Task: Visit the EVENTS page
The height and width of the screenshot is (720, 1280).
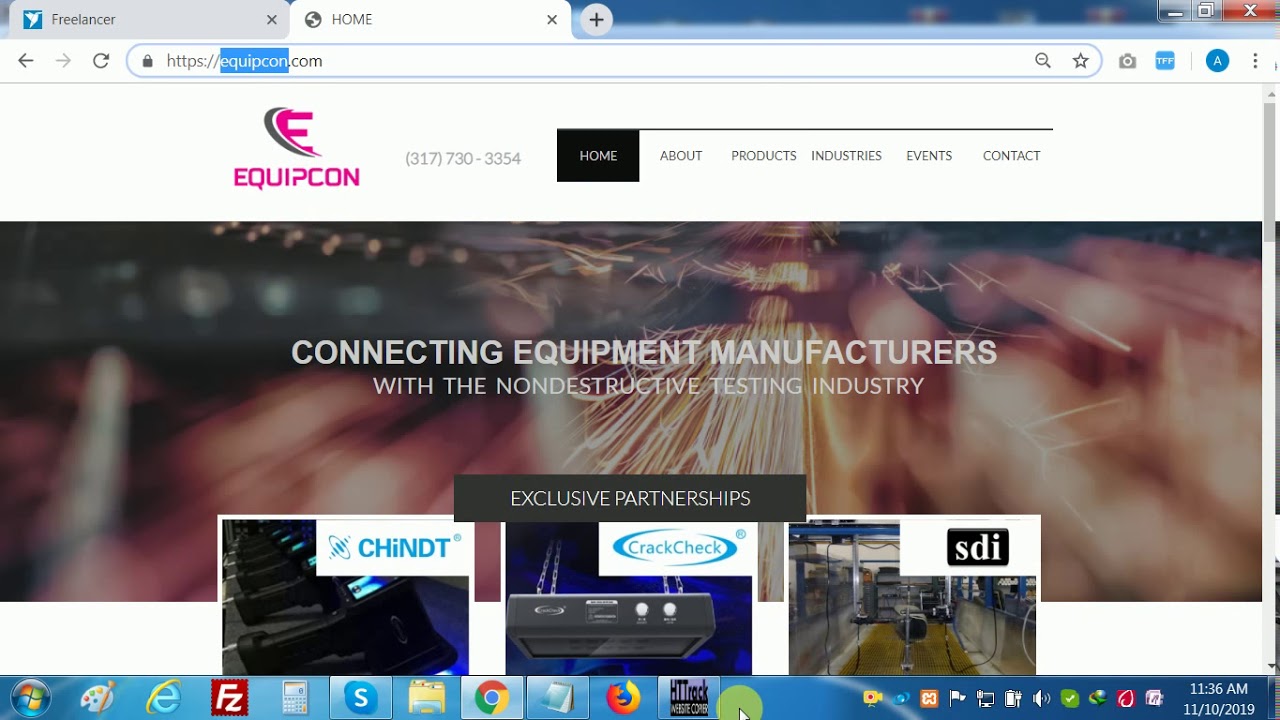Action: pos(929,156)
